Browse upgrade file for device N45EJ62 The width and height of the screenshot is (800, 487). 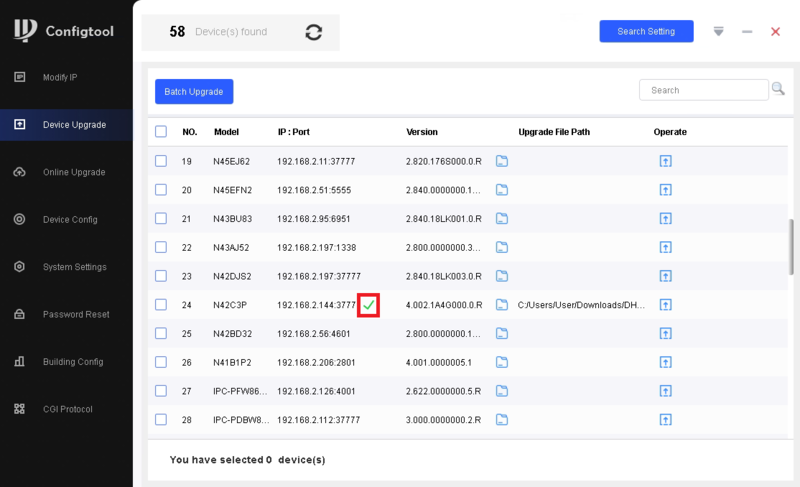tap(502, 161)
